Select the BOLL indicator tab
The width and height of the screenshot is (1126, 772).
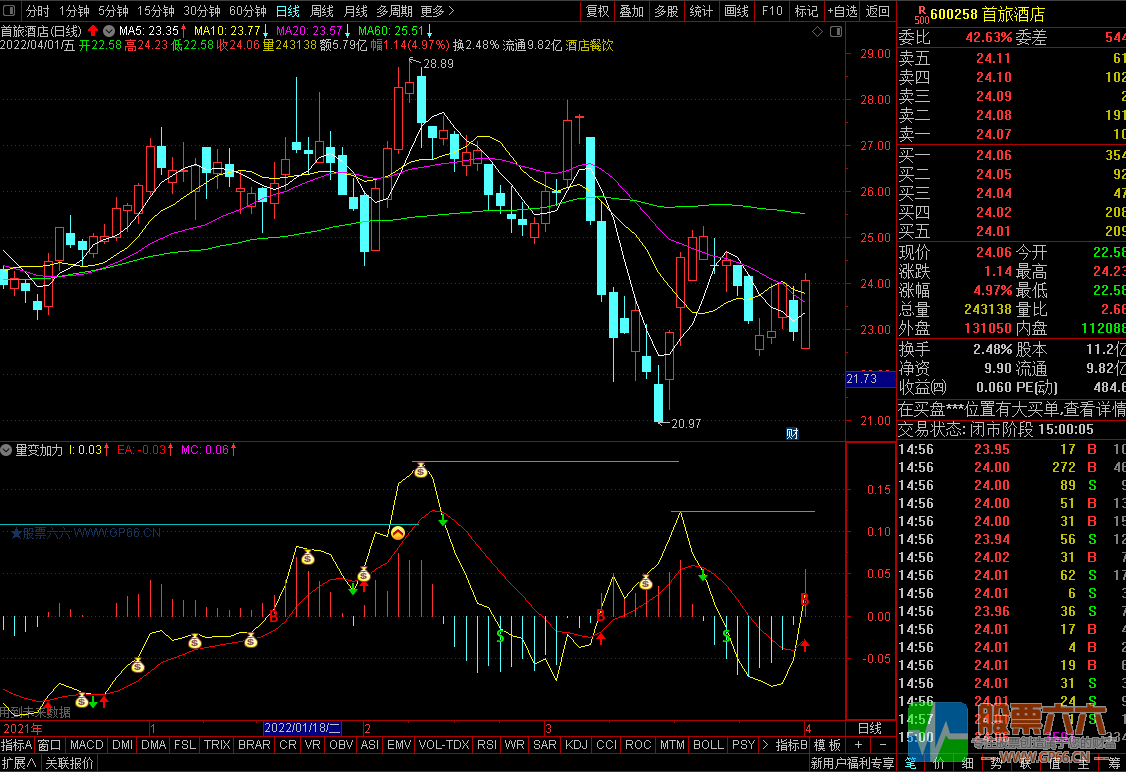click(708, 745)
